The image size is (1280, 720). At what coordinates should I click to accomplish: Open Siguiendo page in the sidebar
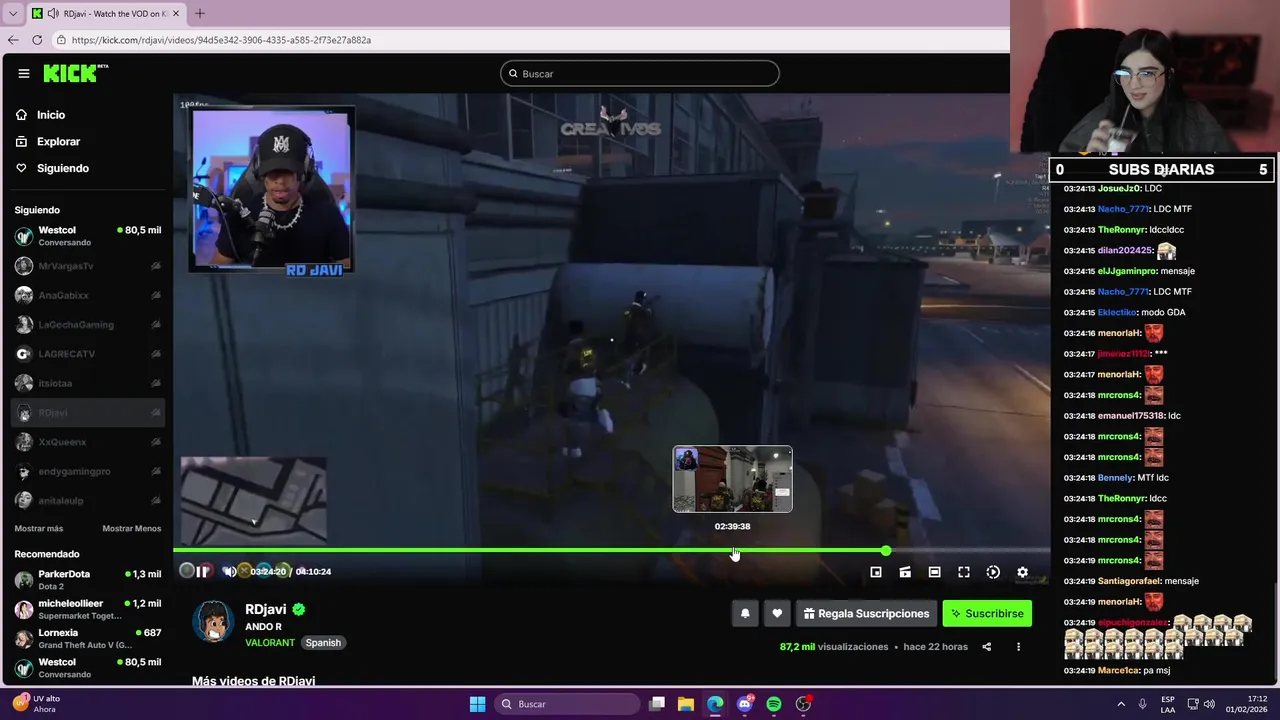coord(63,168)
